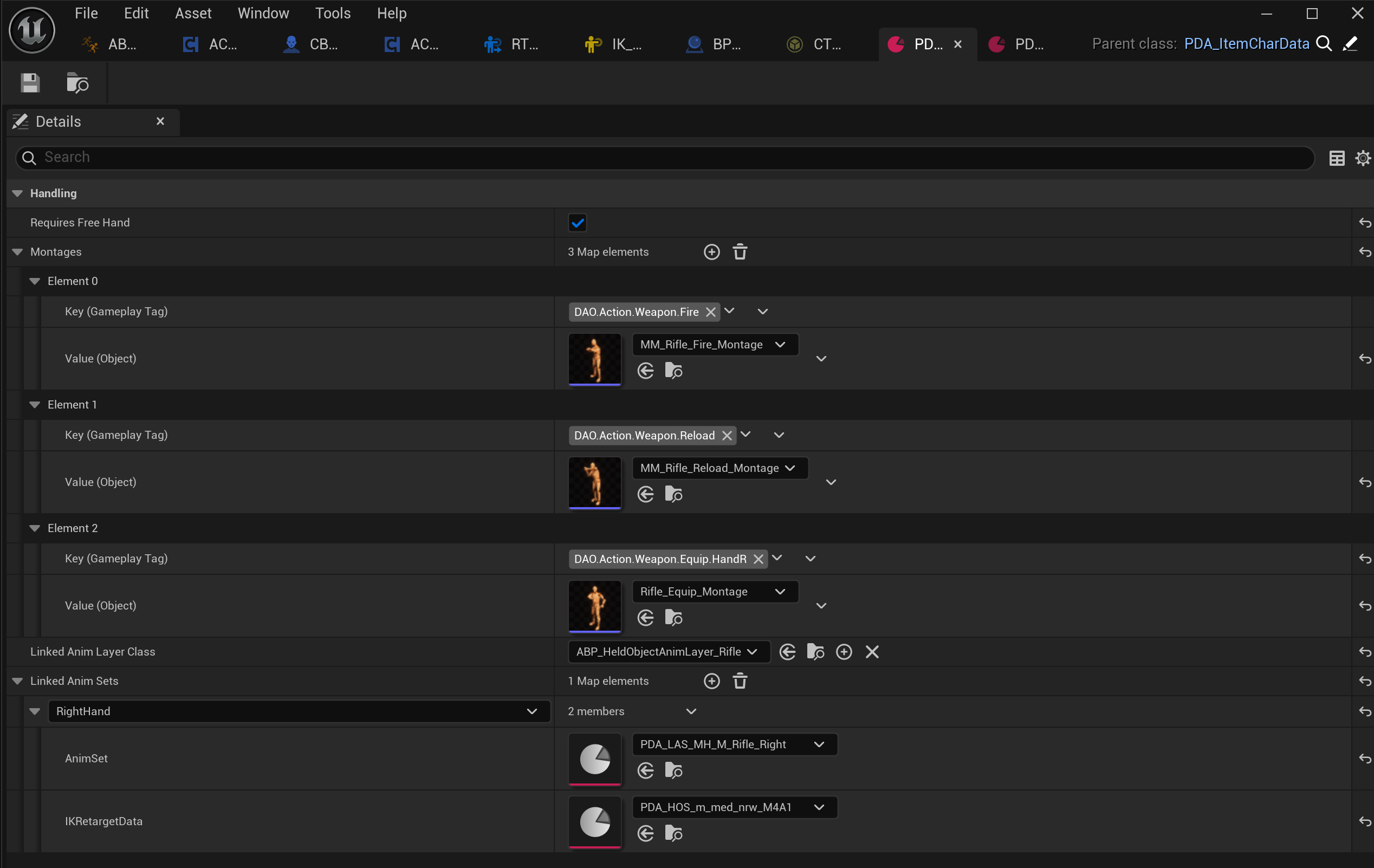Empty Montages map with trash icon
Viewport: 1374px width, 868px height.
pos(740,251)
